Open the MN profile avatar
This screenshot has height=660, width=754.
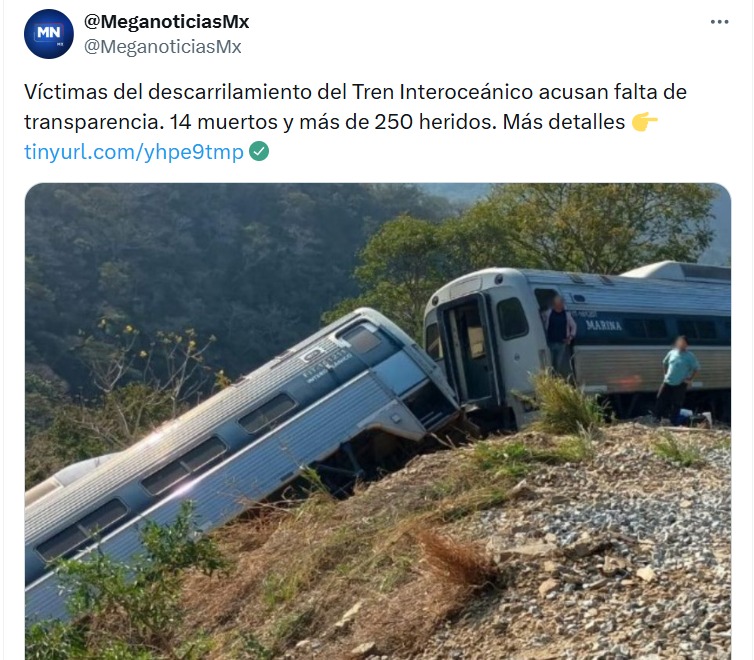[49, 34]
